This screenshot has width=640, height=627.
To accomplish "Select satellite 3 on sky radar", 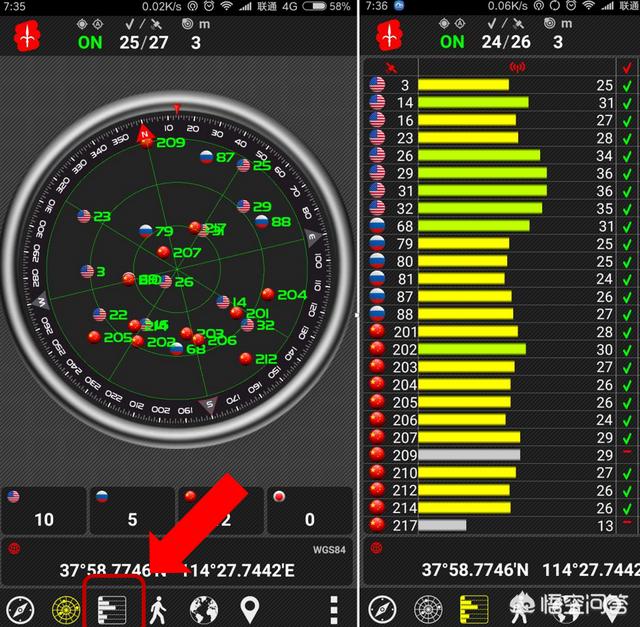I will (x=93, y=271).
